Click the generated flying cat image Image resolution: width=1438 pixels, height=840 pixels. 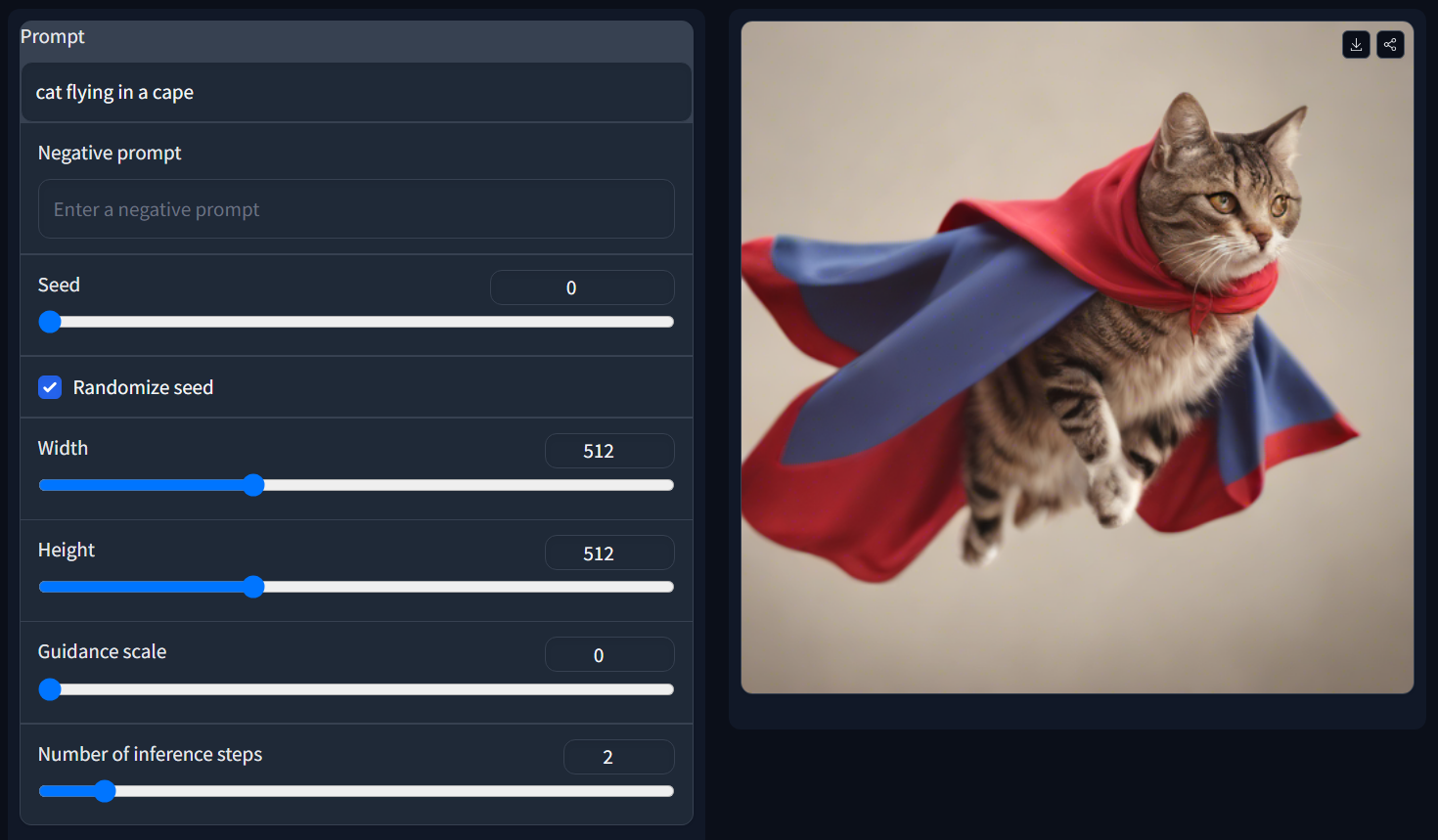(x=1077, y=358)
